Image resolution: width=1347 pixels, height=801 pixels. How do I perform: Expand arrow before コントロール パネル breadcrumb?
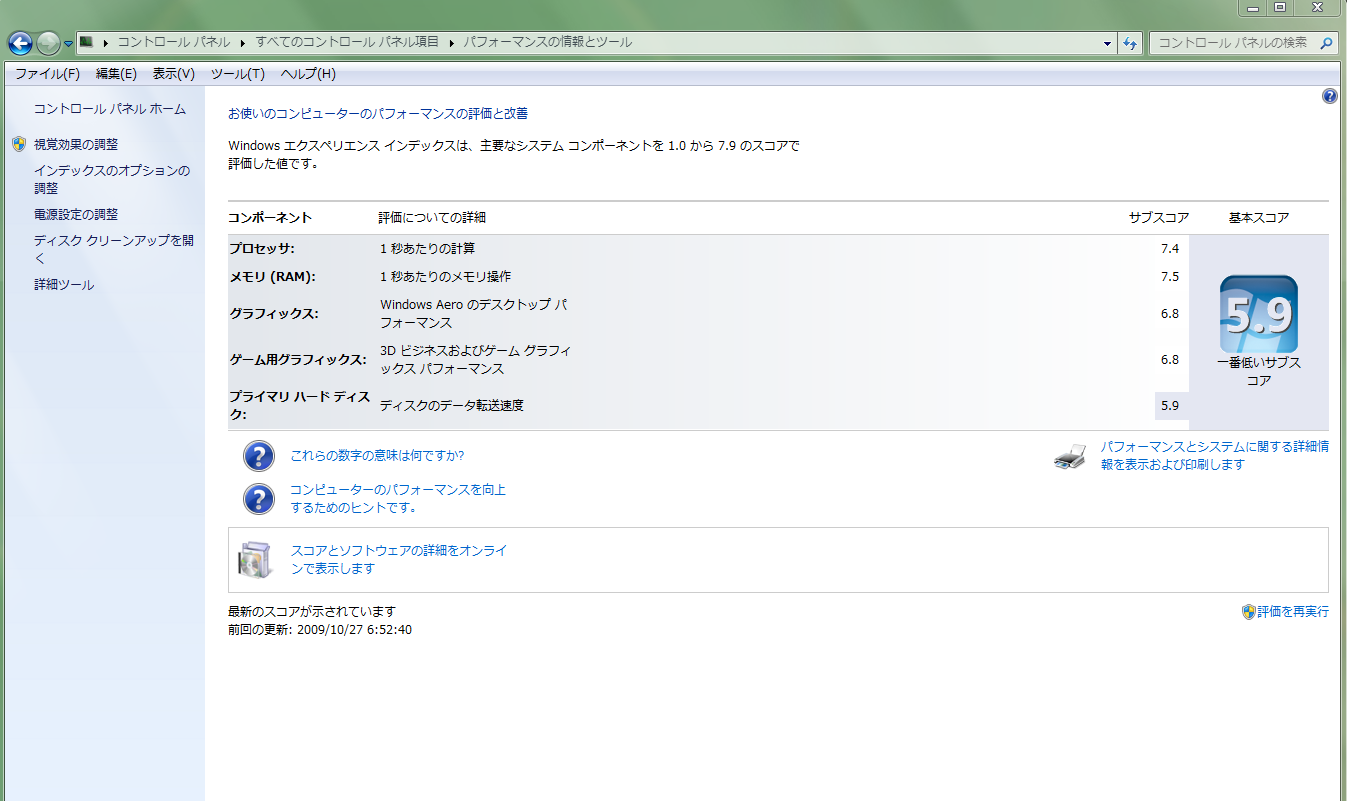(x=105, y=43)
